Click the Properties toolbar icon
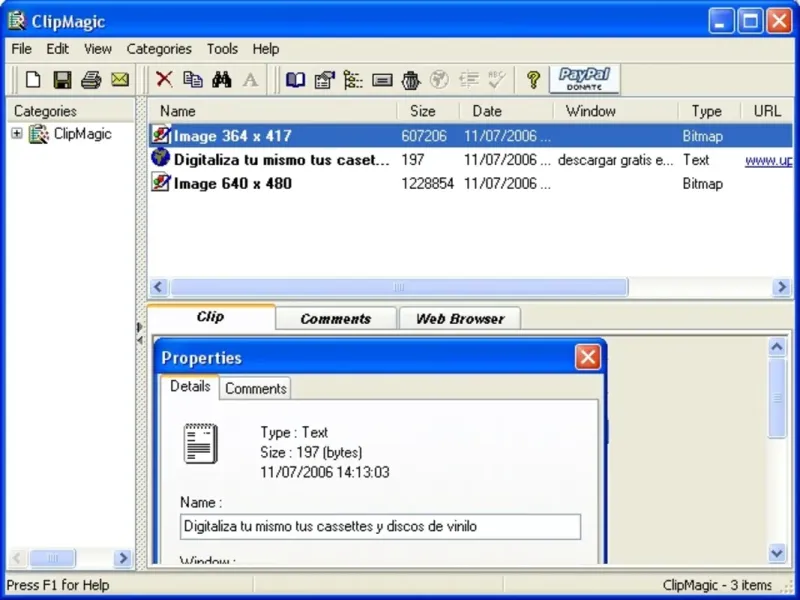 pos(324,80)
